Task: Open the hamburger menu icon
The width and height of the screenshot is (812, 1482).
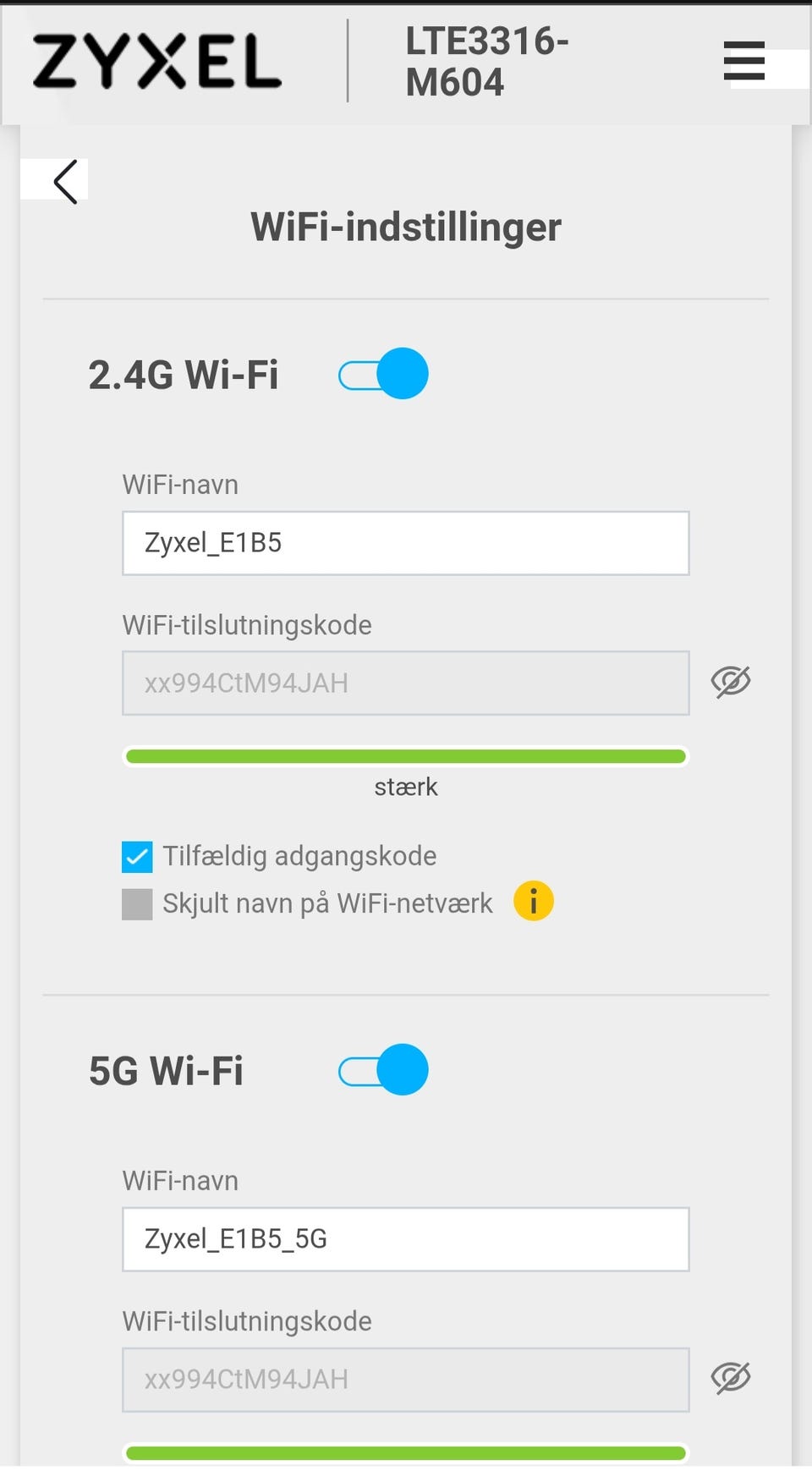Action: (x=744, y=61)
